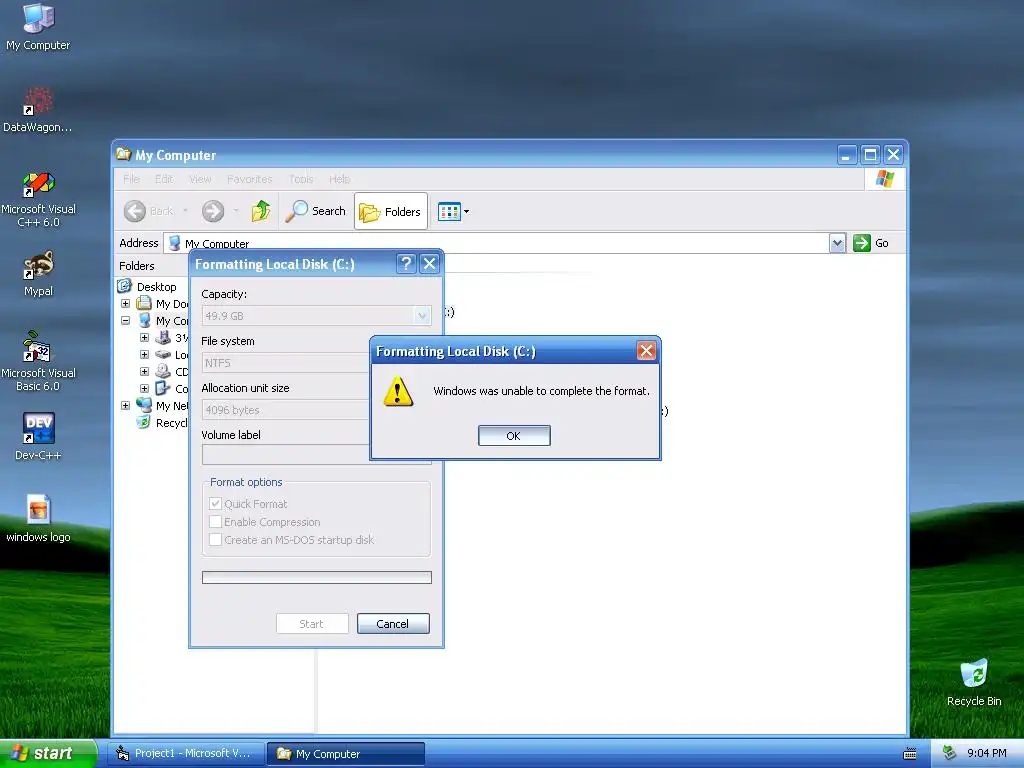Viewport: 1024px width, 768px height.
Task: Collapse My Computer tree node
Action: pyautogui.click(x=125, y=321)
